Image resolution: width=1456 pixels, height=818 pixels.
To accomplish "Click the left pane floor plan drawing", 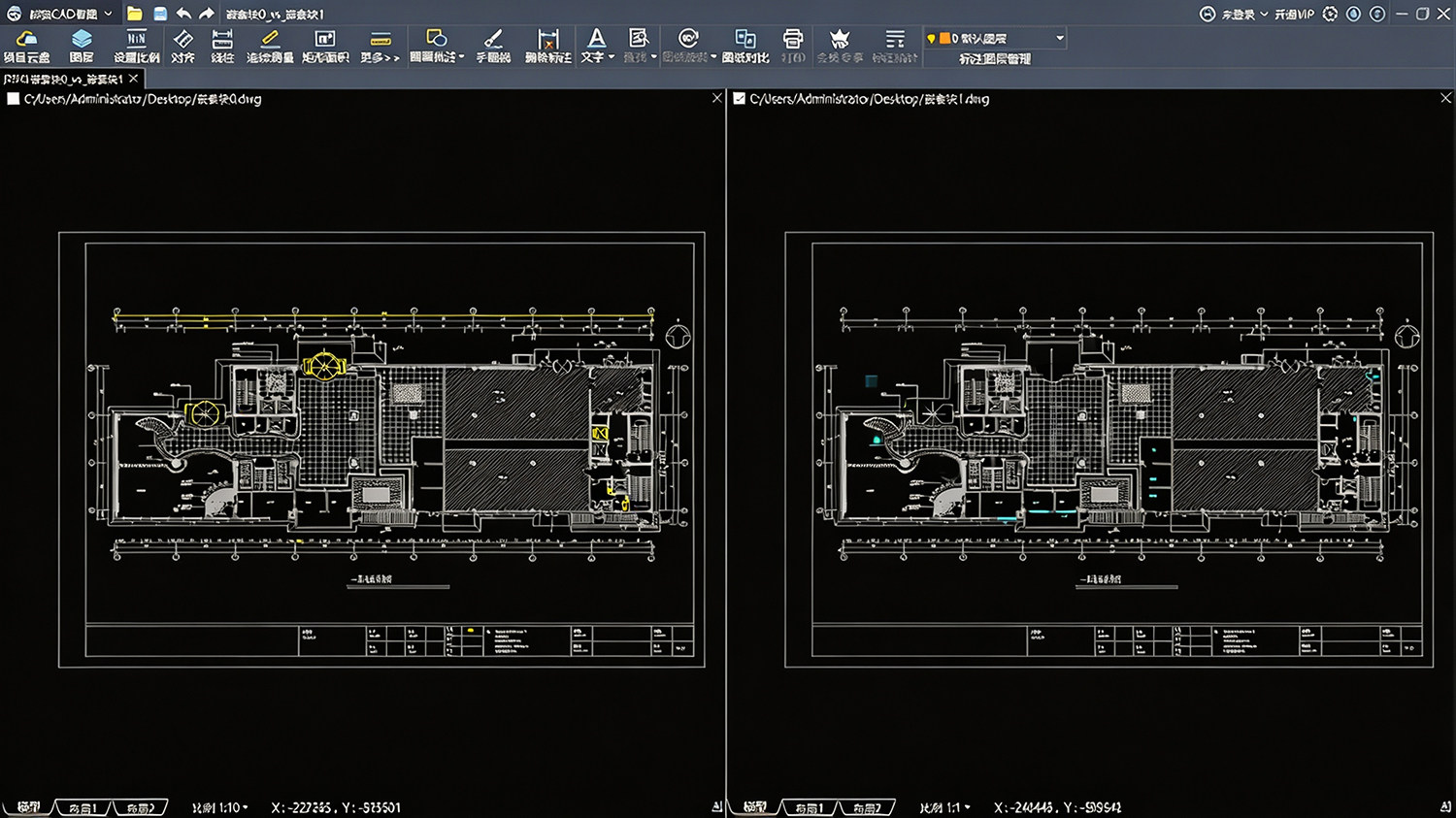I will (x=381, y=449).
